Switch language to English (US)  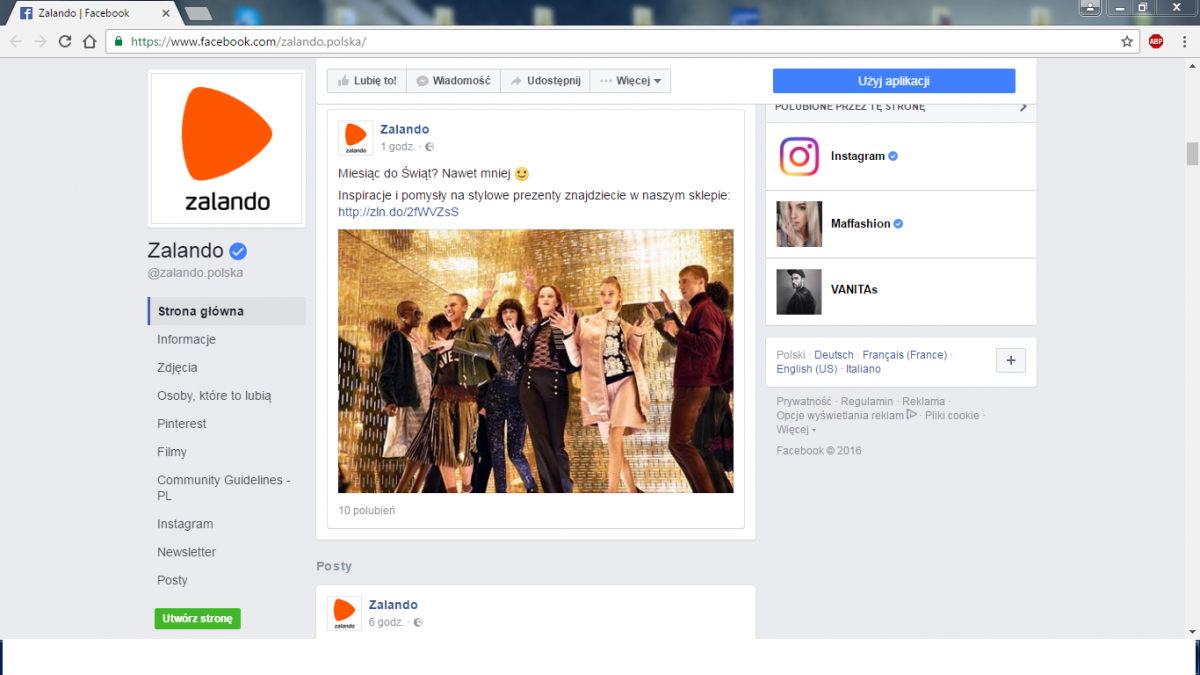[x=807, y=369]
